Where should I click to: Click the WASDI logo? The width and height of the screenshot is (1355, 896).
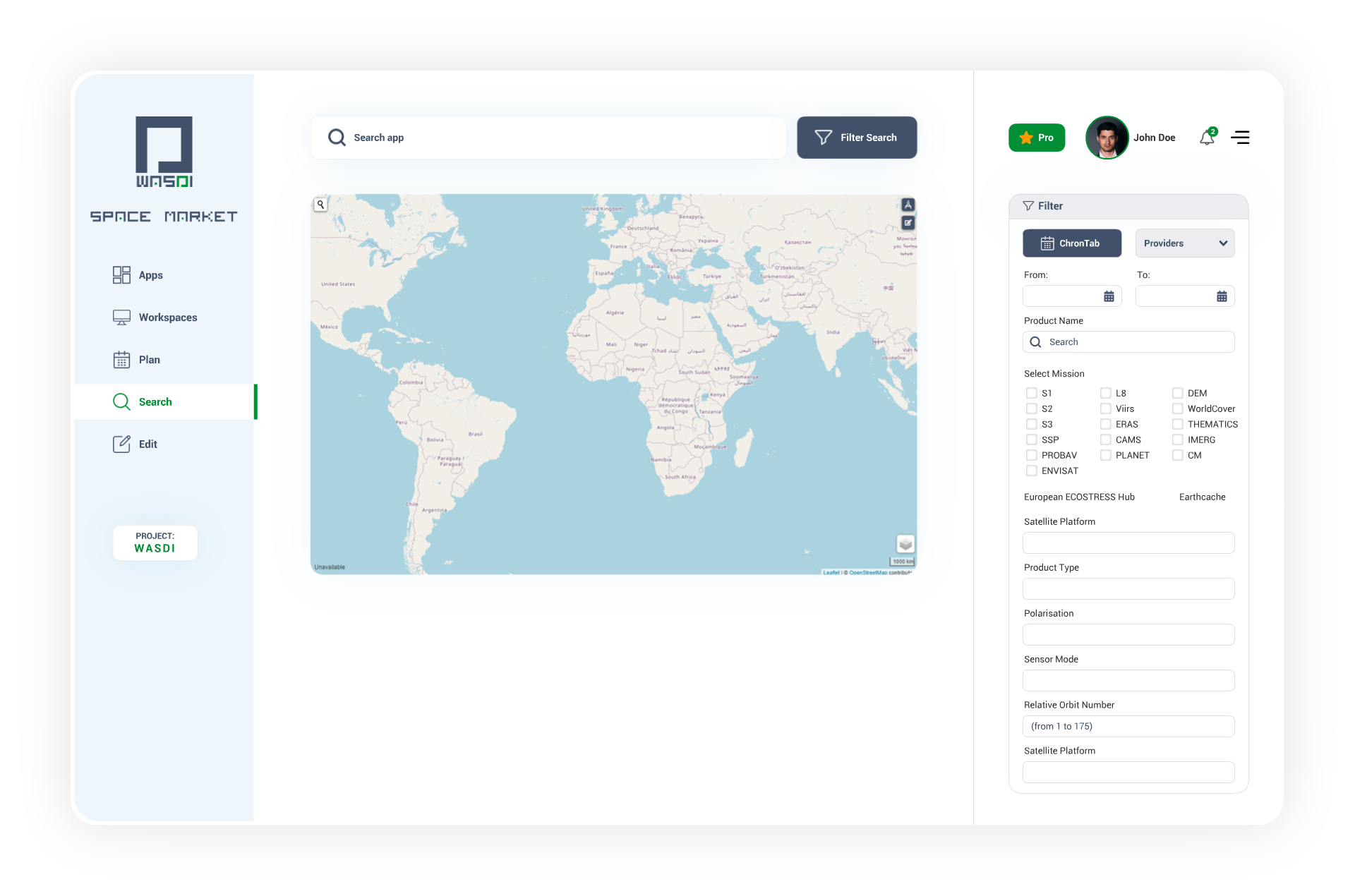[164, 152]
